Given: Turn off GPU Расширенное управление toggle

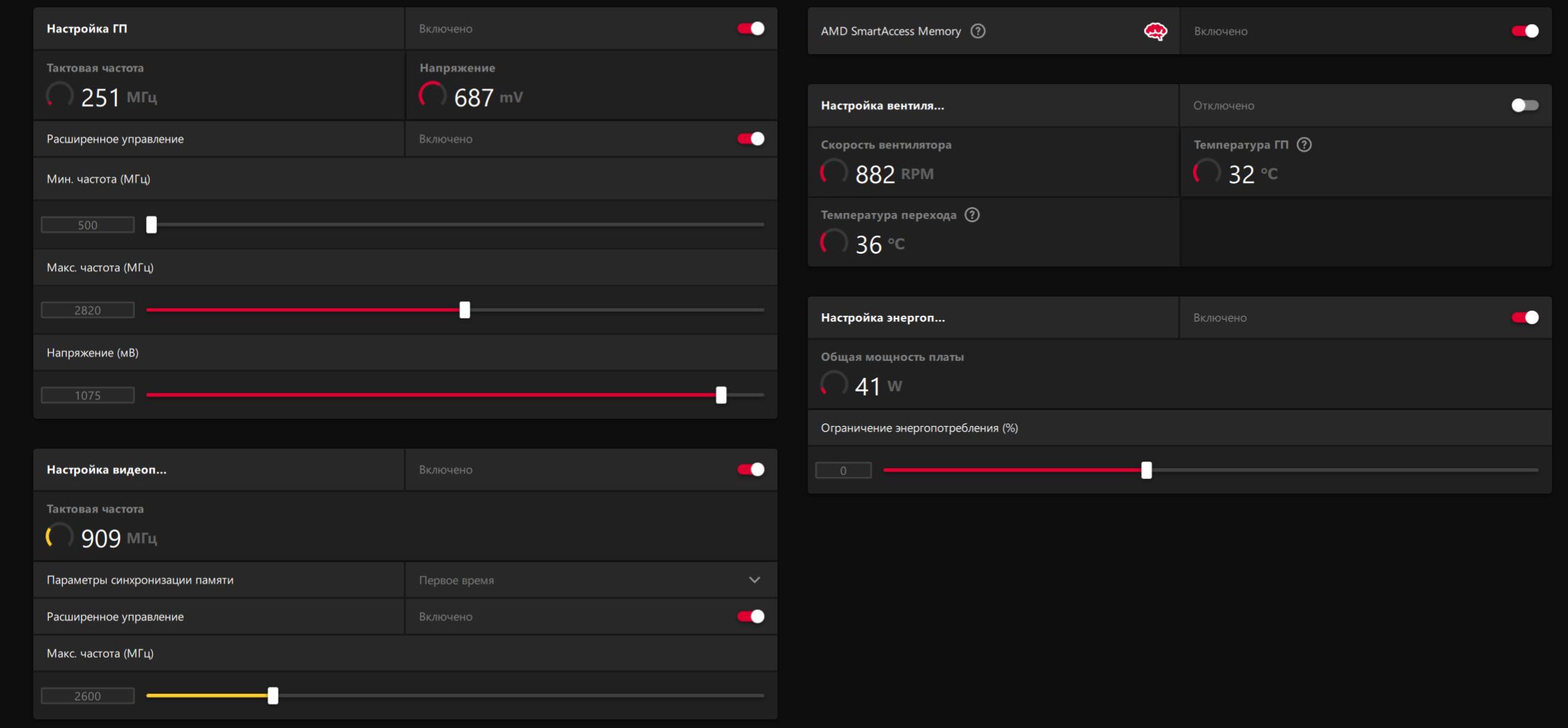Looking at the screenshot, I should click(x=751, y=139).
